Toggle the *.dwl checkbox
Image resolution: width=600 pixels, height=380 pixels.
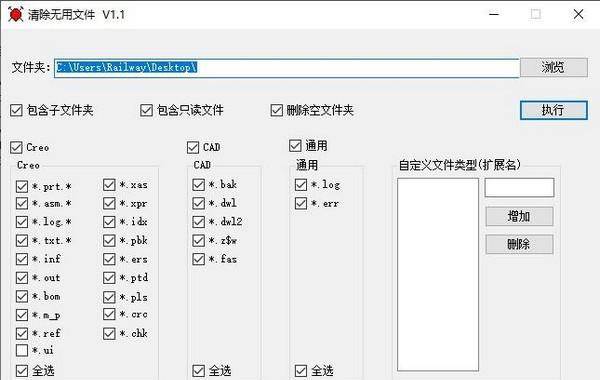(x=198, y=203)
